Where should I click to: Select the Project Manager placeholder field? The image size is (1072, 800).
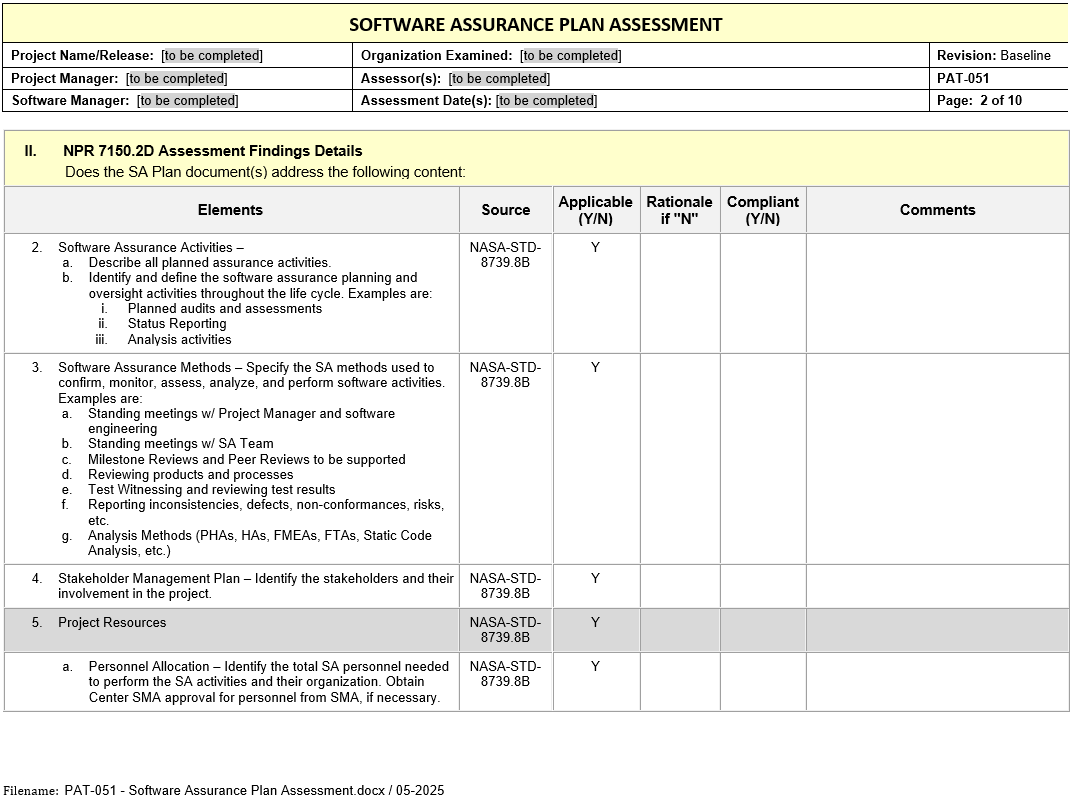click(x=176, y=78)
